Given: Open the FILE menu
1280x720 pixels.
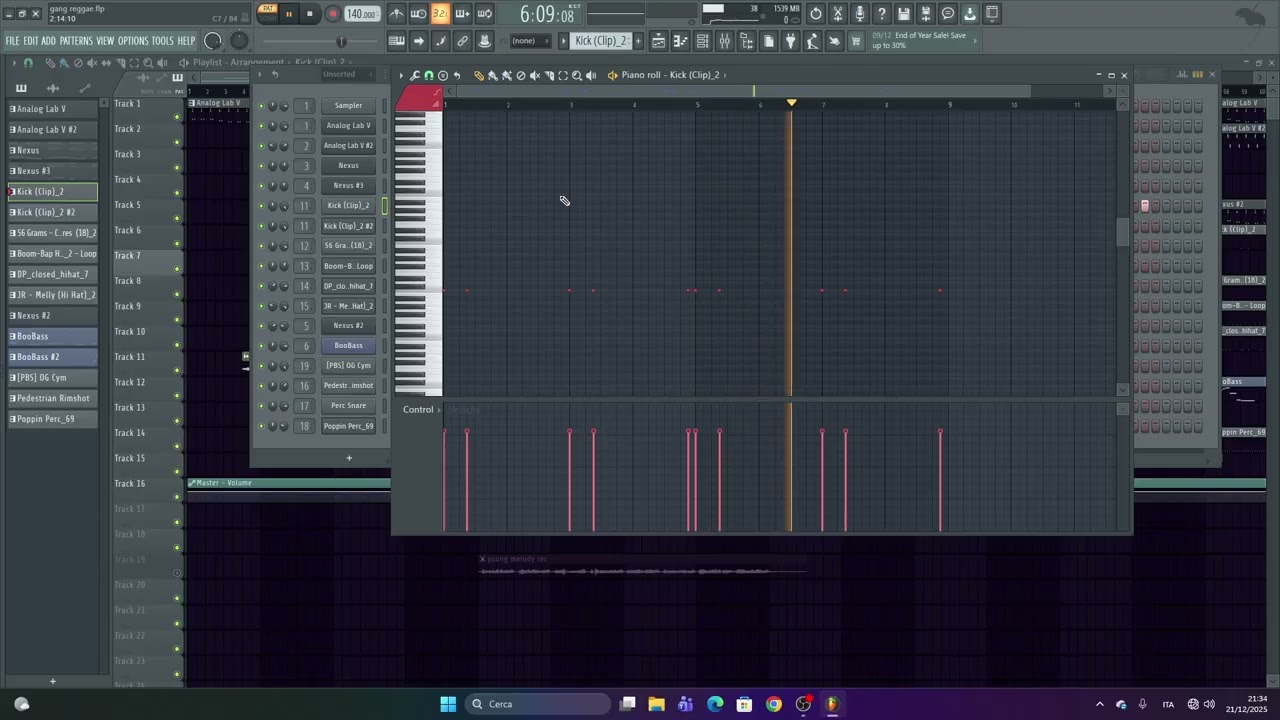Looking at the screenshot, I should (x=12, y=41).
